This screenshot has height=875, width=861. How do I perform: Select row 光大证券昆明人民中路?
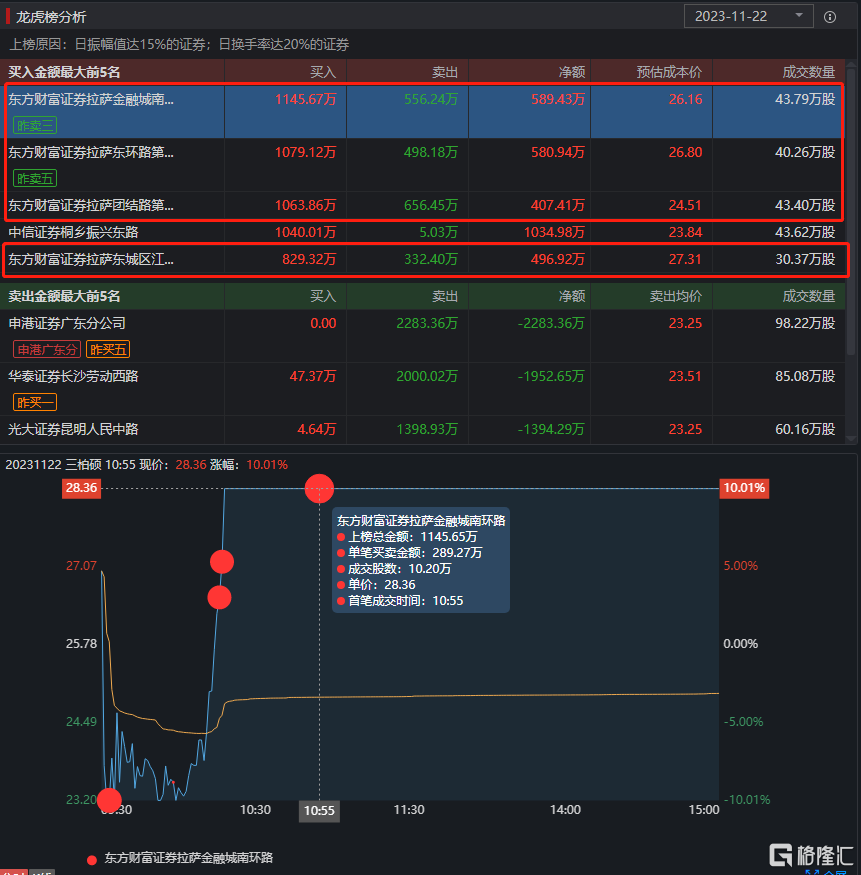(x=423, y=429)
